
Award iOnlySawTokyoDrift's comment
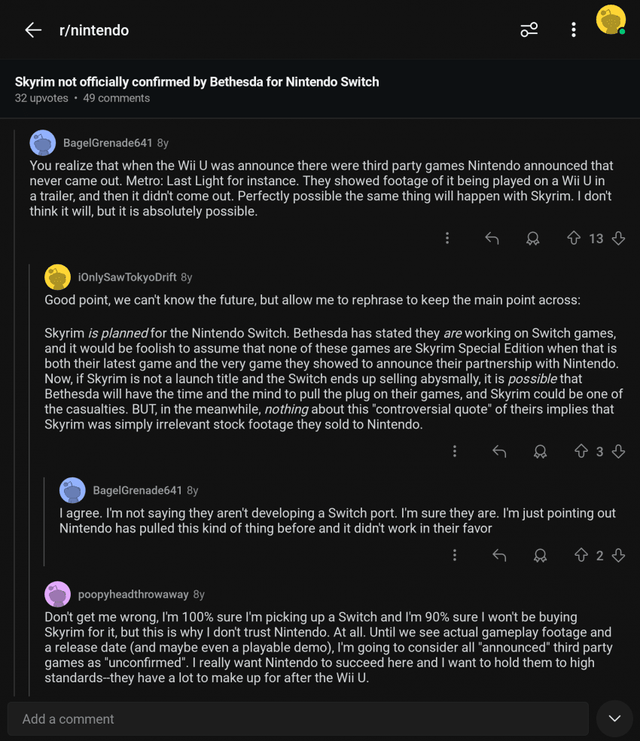[x=541, y=451]
